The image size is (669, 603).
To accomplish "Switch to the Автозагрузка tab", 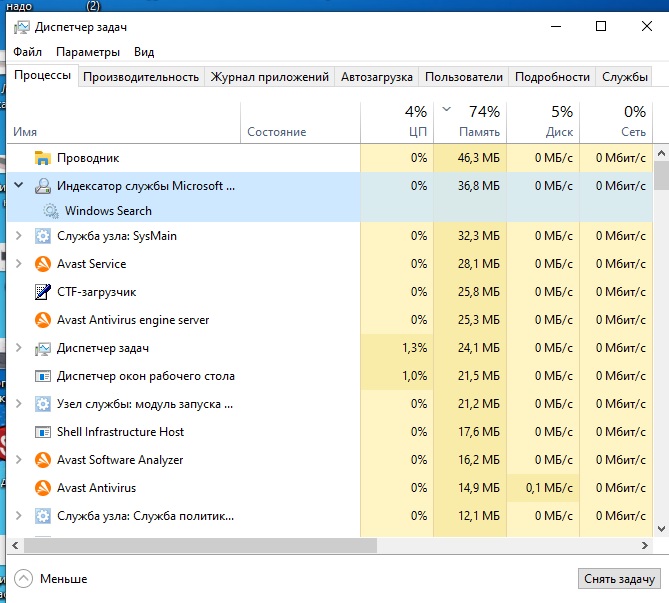I will point(377,77).
